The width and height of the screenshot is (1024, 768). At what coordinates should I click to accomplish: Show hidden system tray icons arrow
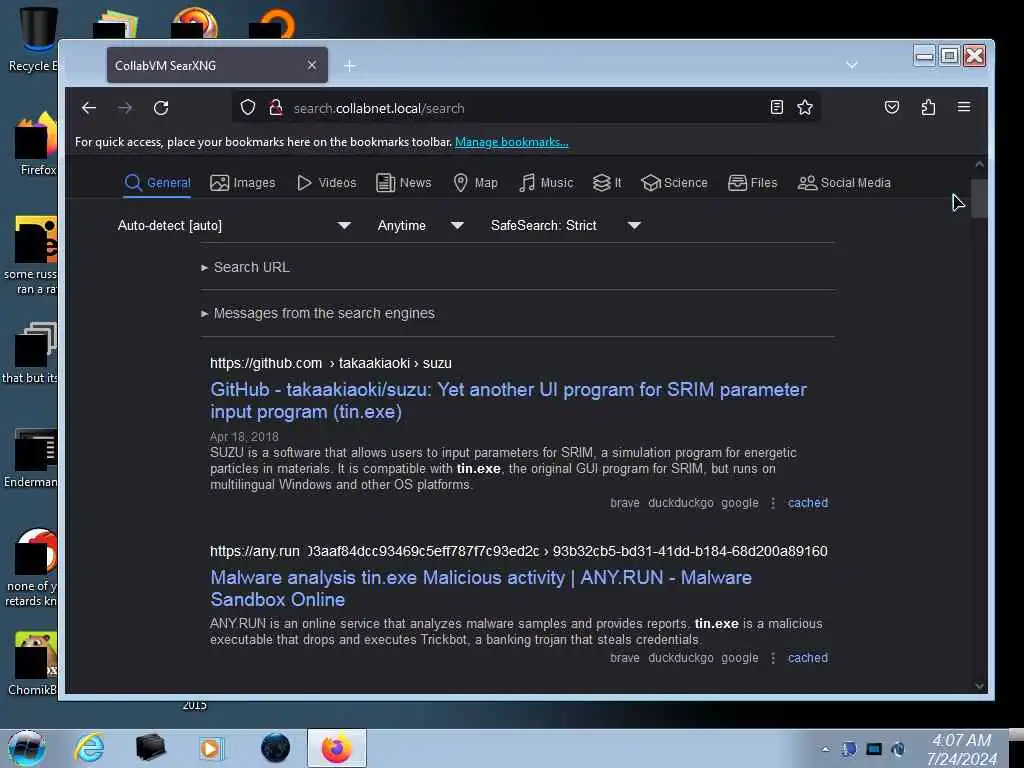click(x=825, y=750)
